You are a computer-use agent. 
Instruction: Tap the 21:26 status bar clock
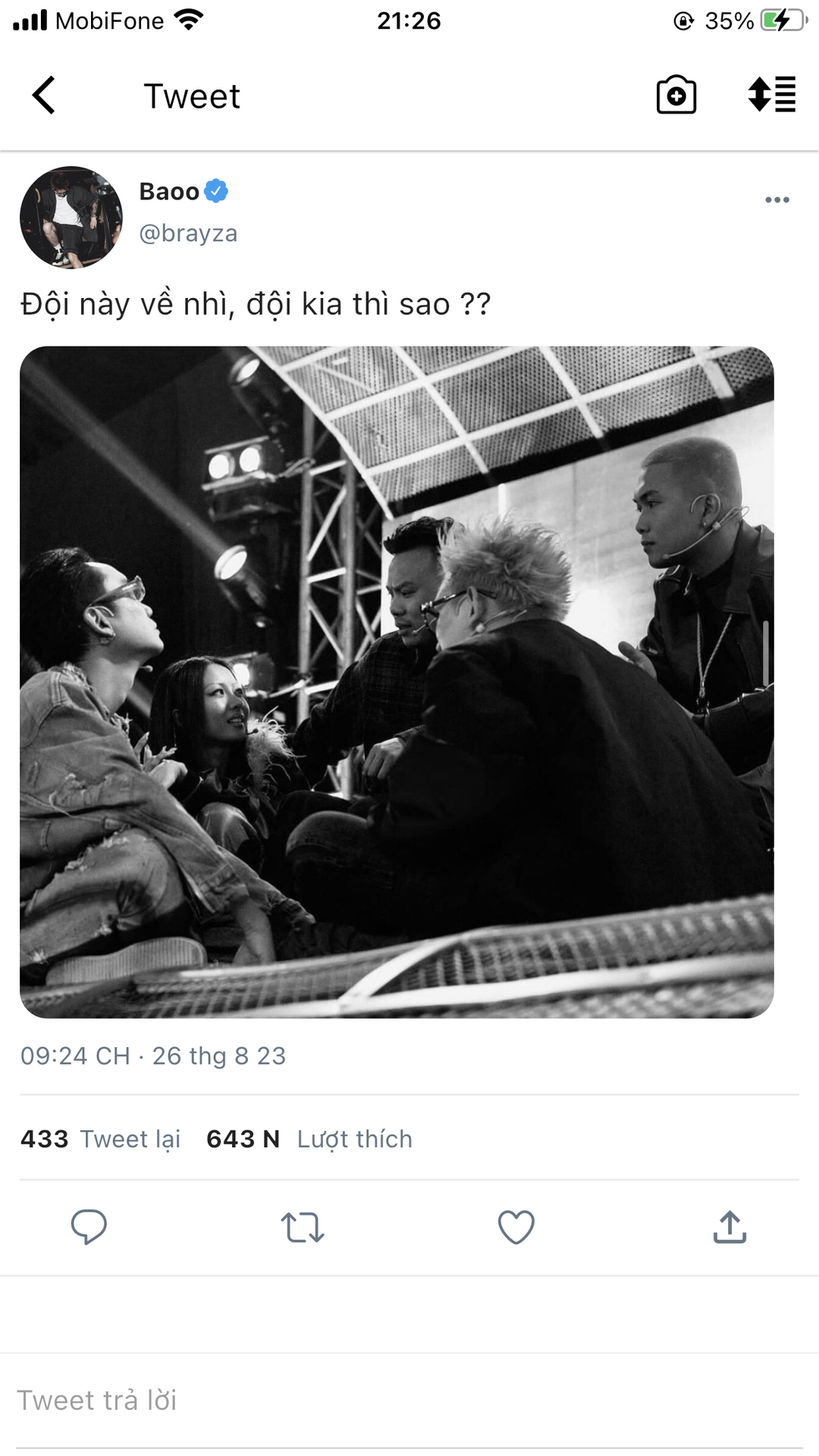409,20
